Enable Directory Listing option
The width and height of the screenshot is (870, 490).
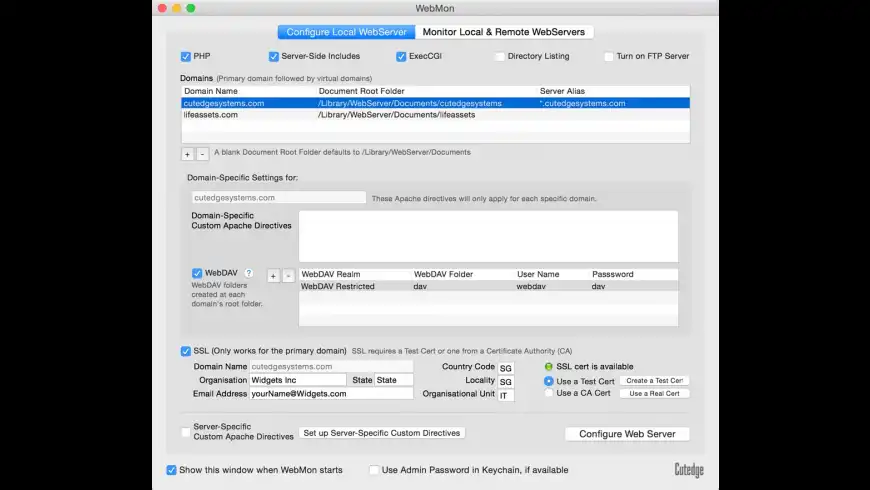(500, 56)
